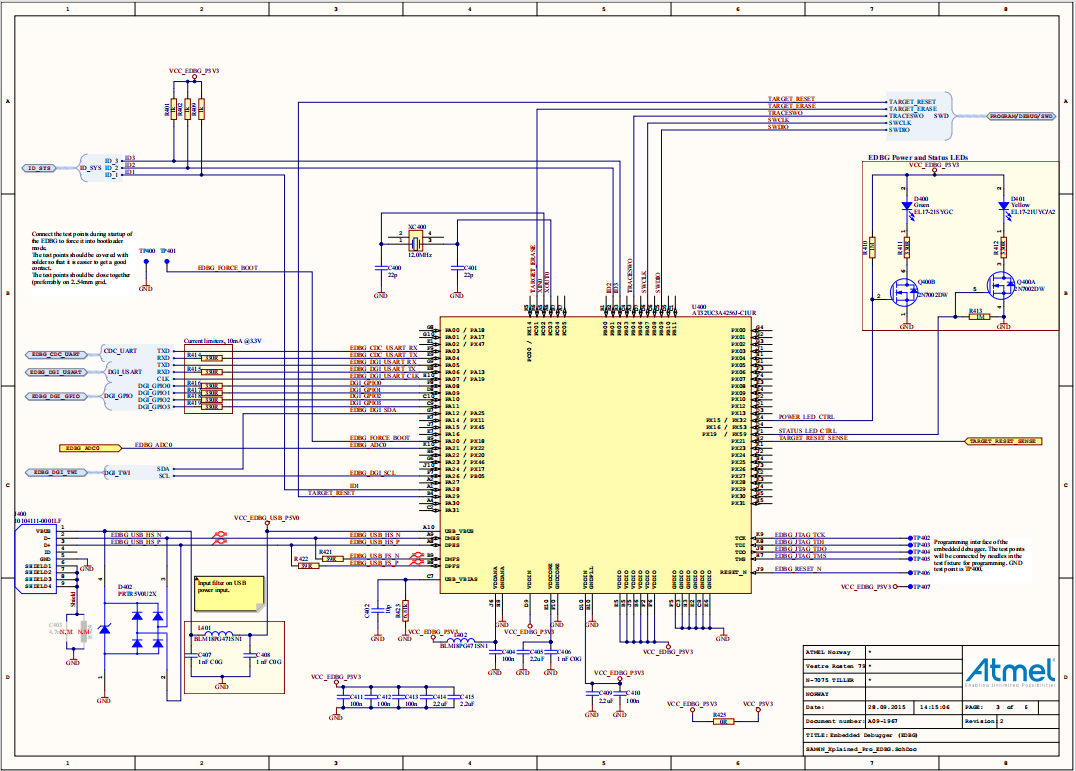Click the PROGRAM/DEBUG/SWD port label
Image resolution: width=1076 pixels, height=771 pixels.
tap(1021, 116)
